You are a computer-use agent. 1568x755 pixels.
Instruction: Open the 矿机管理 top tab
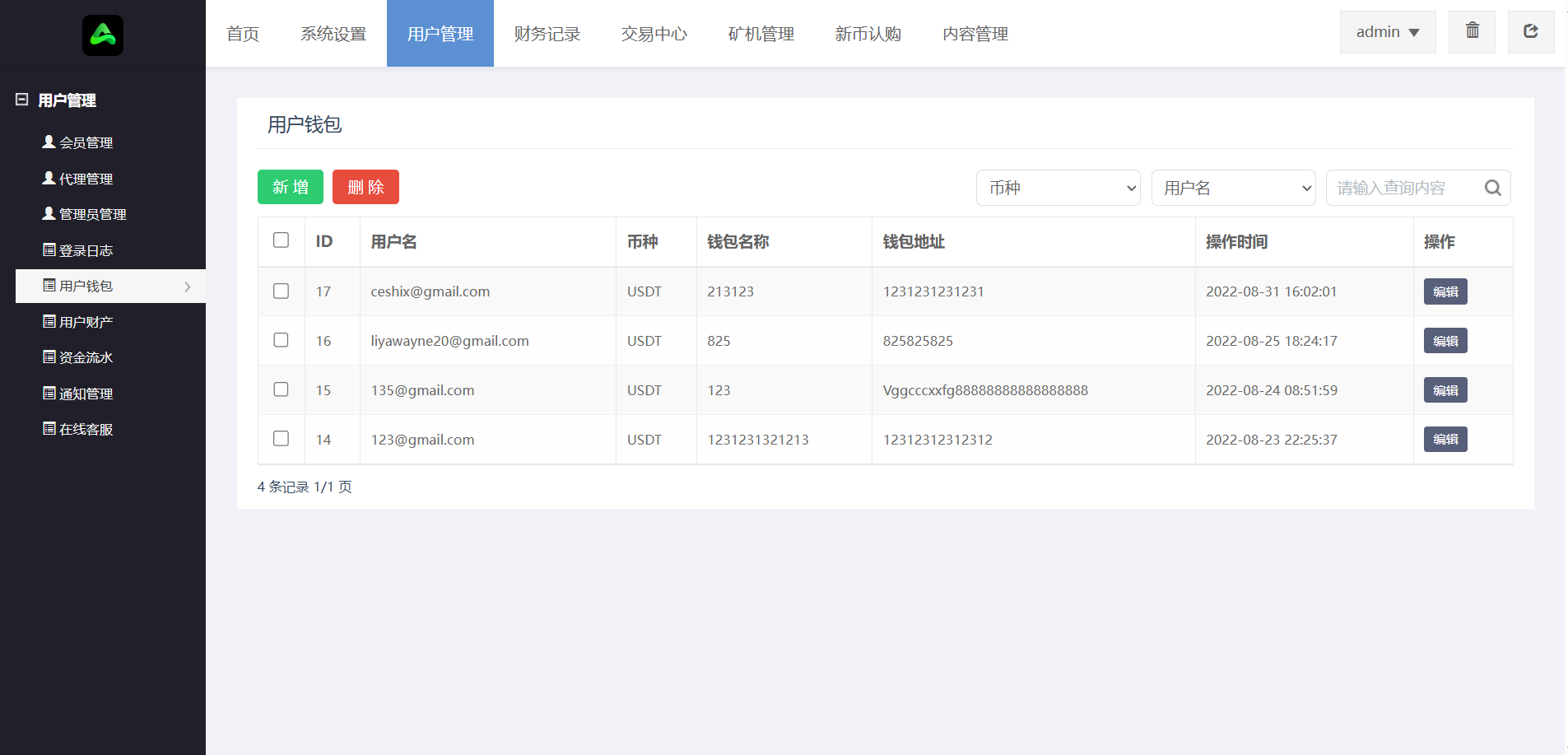click(x=761, y=34)
